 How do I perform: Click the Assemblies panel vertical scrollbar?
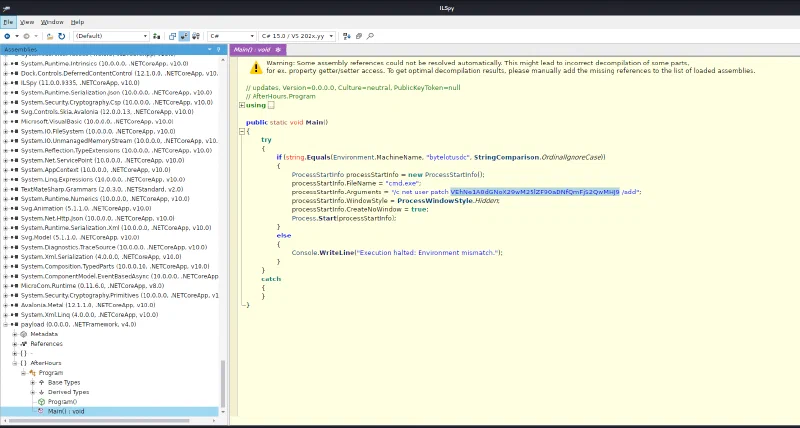pyautogui.click(x=222, y=384)
